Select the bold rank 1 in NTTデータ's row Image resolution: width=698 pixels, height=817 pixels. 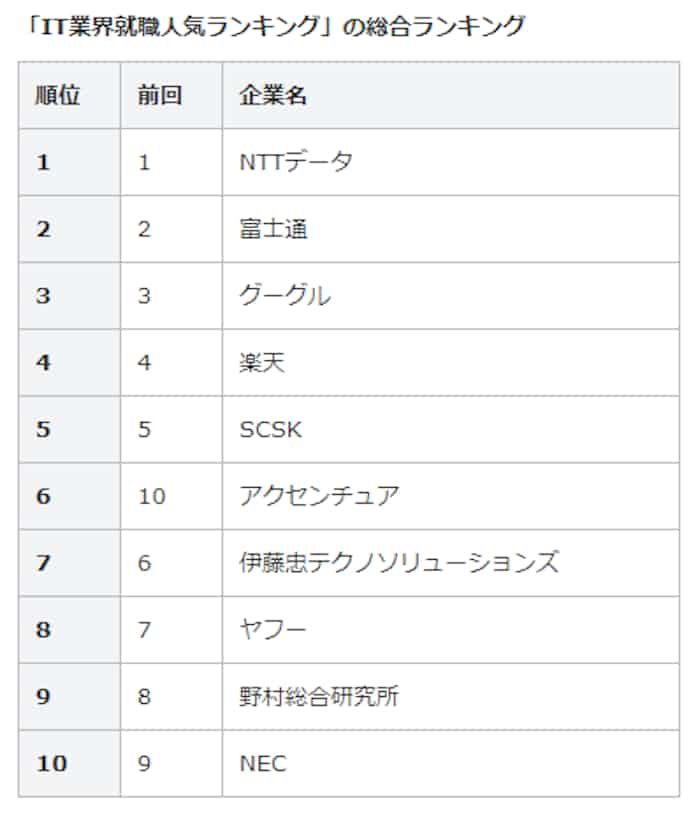[x=43, y=162]
